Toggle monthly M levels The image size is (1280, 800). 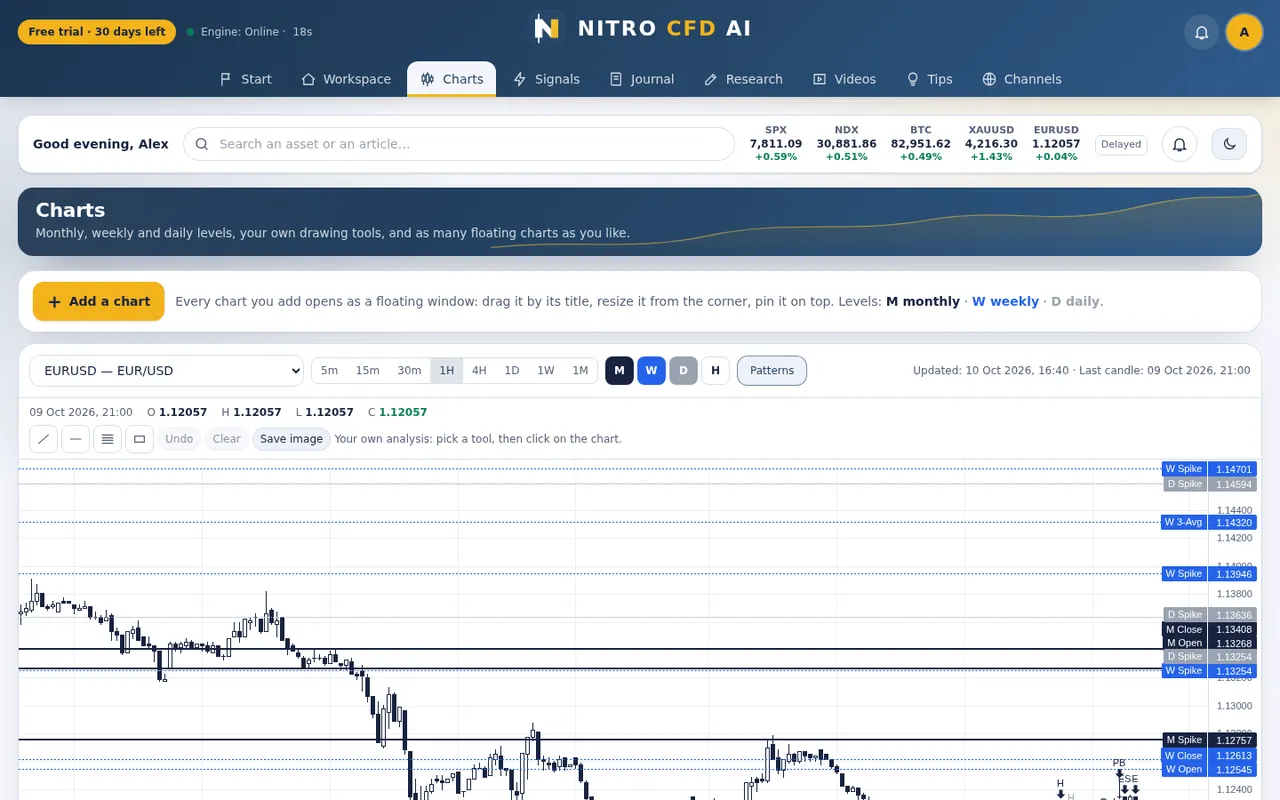[619, 371]
